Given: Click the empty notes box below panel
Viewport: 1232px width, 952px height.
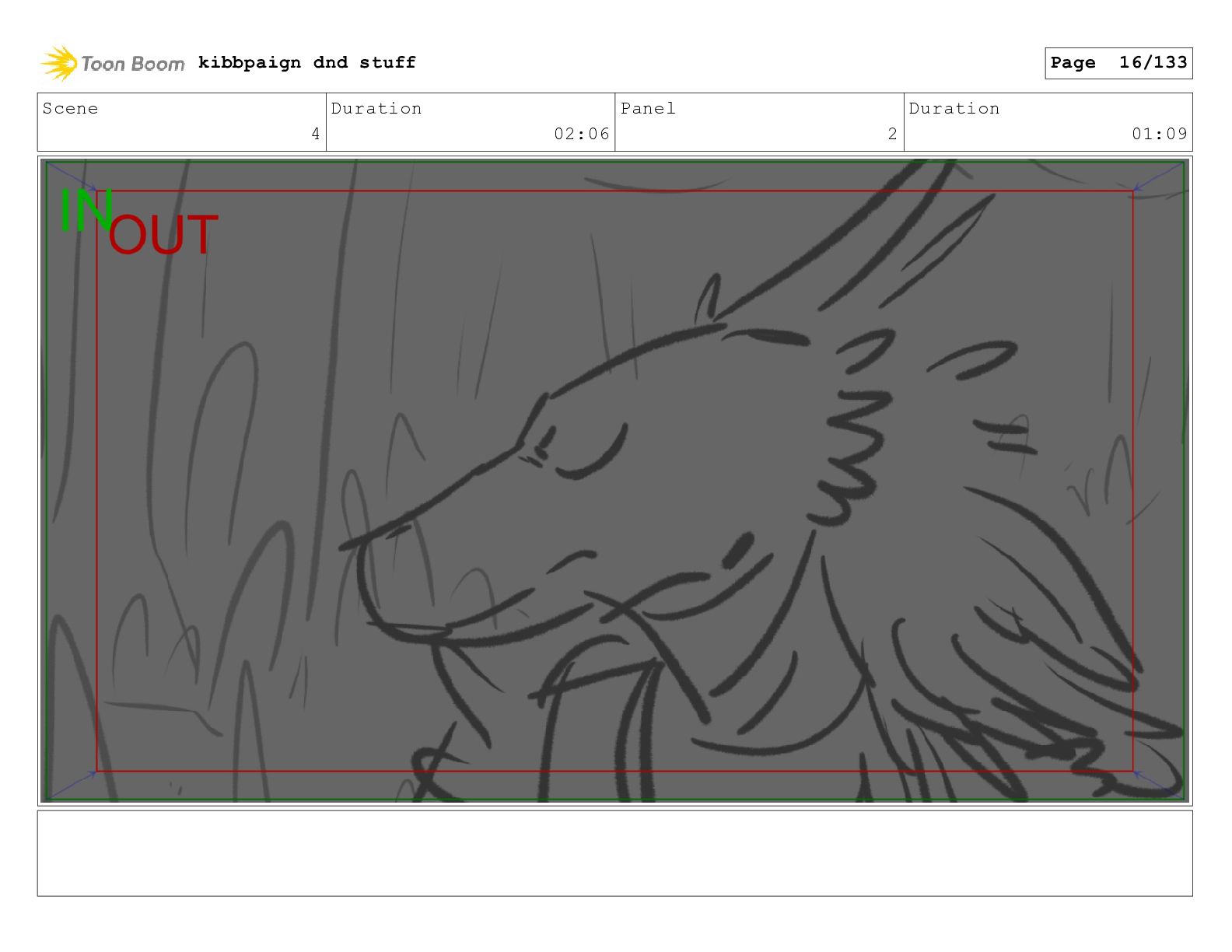Looking at the screenshot, I should click(x=614, y=853).
